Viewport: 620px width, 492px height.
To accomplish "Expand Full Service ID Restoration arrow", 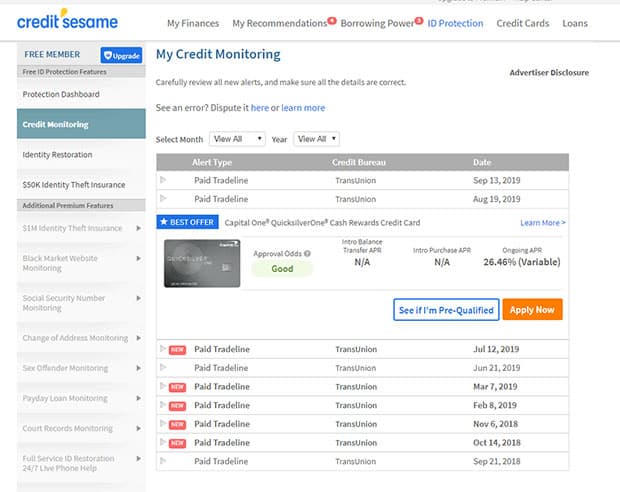I will coord(138,459).
